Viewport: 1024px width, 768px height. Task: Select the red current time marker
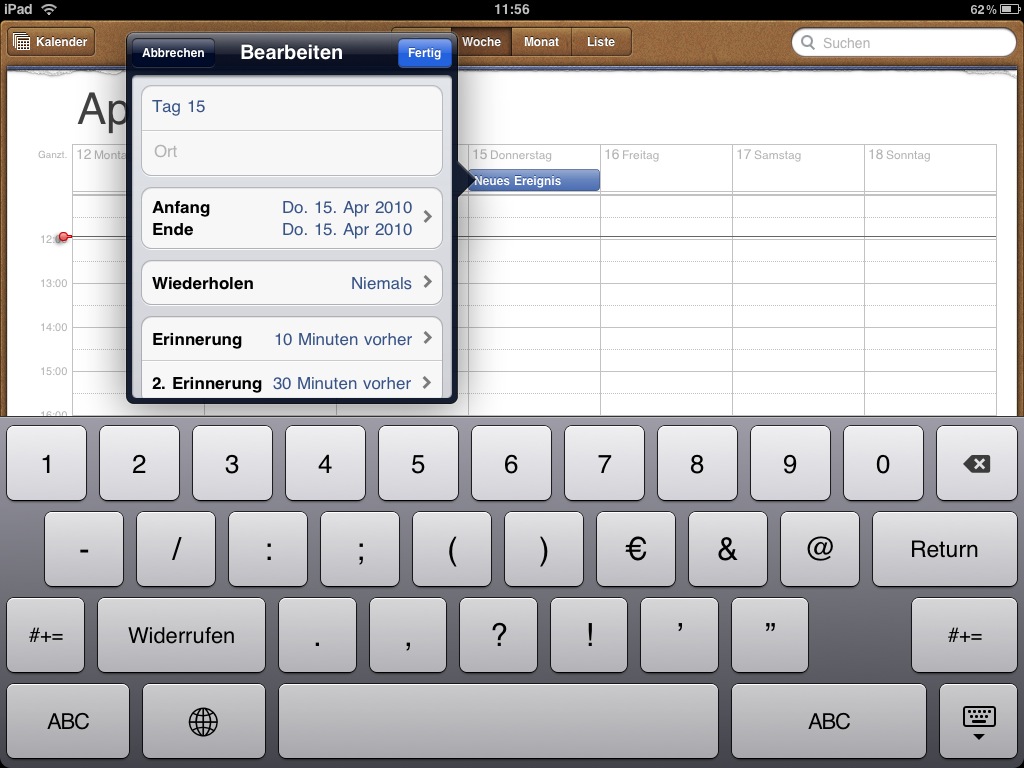tap(63, 237)
